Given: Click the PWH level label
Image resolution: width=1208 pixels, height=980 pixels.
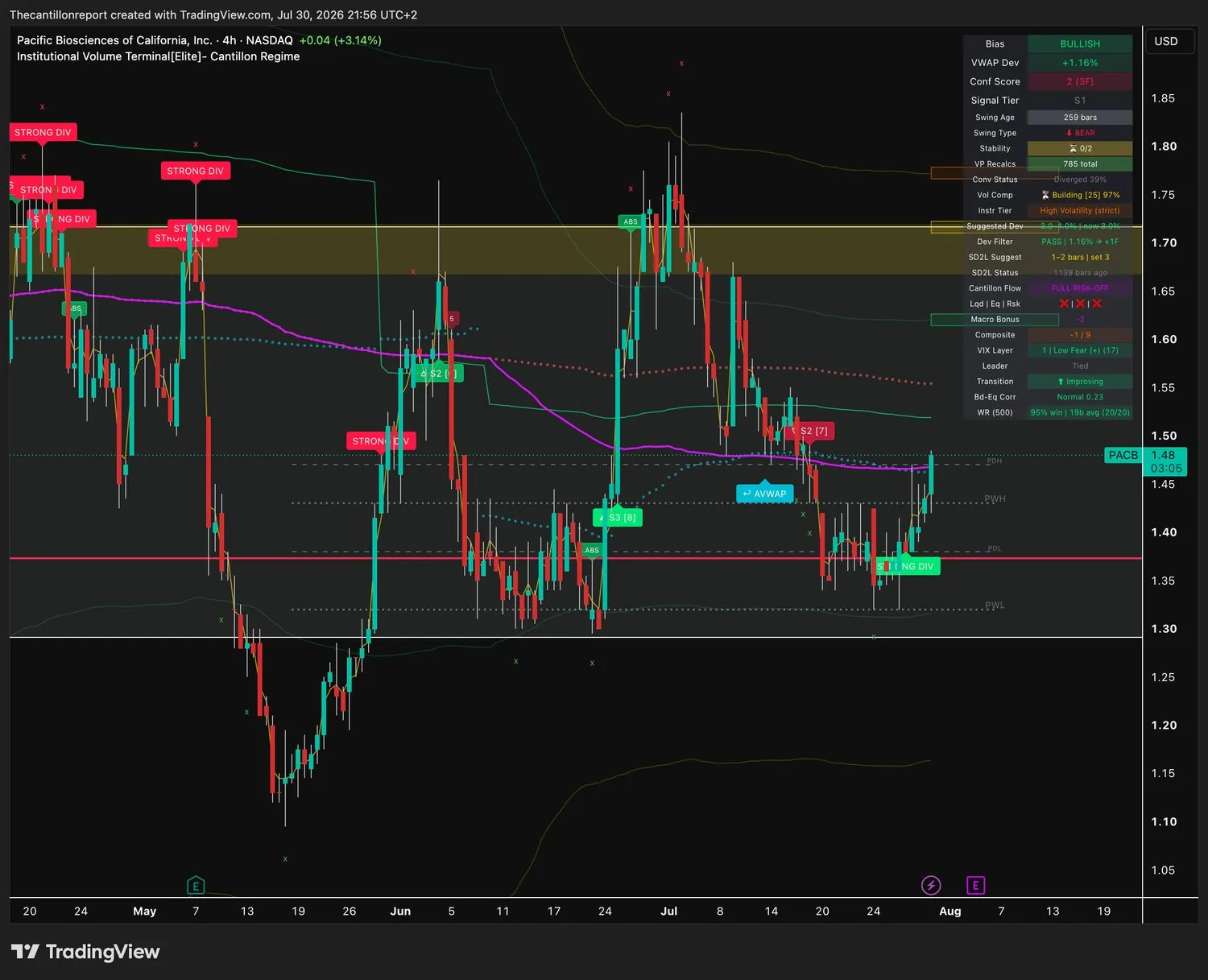Looking at the screenshot, I should pyautogui.click(x=995, y=499).
